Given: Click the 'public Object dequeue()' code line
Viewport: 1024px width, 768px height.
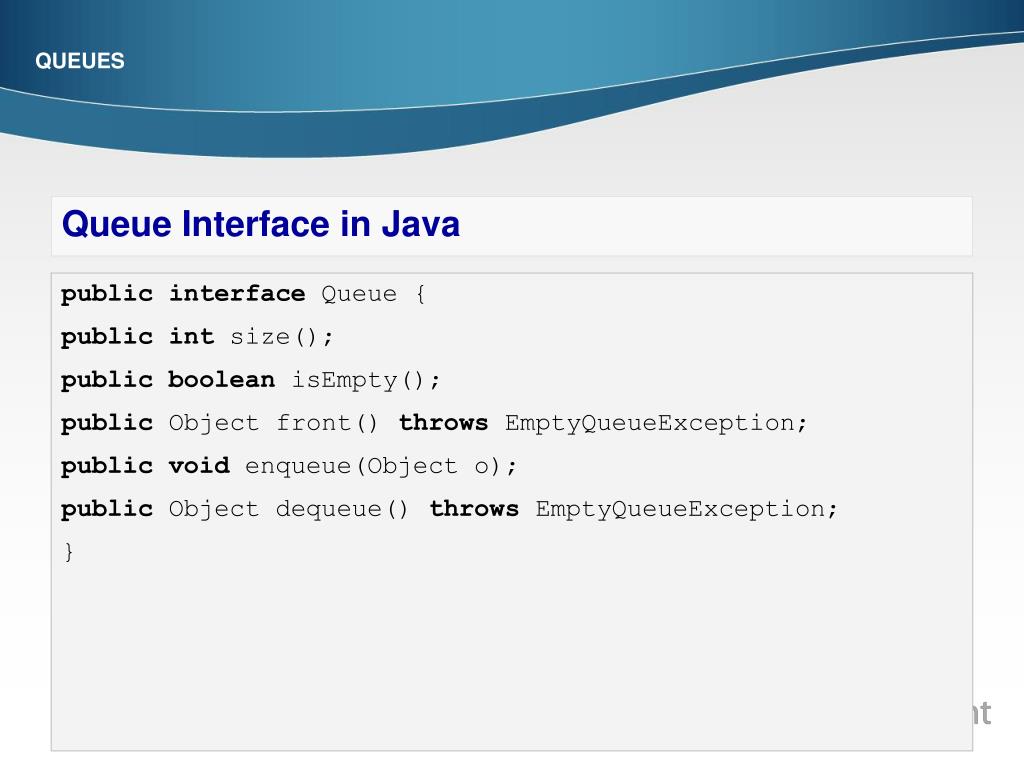Looking at the screenshot, I should 449,509.
